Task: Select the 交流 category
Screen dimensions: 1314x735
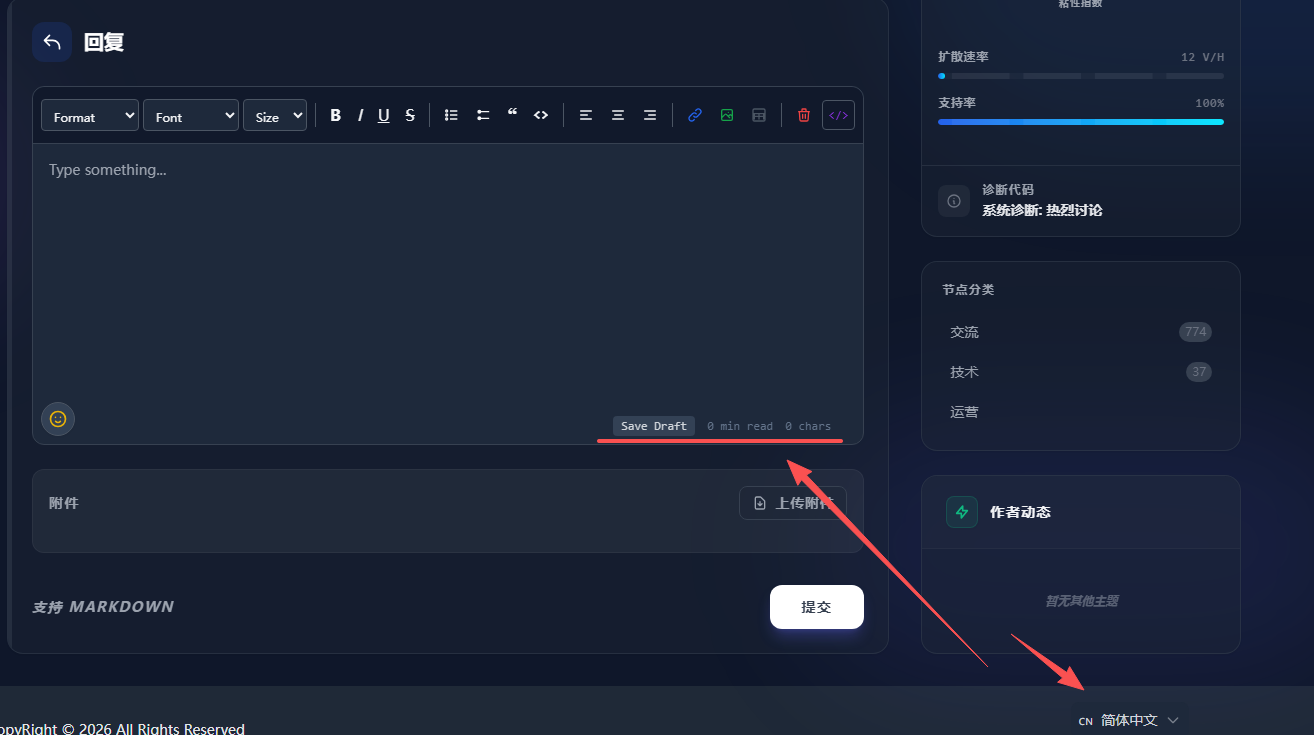Action: (x=965, y=332)
